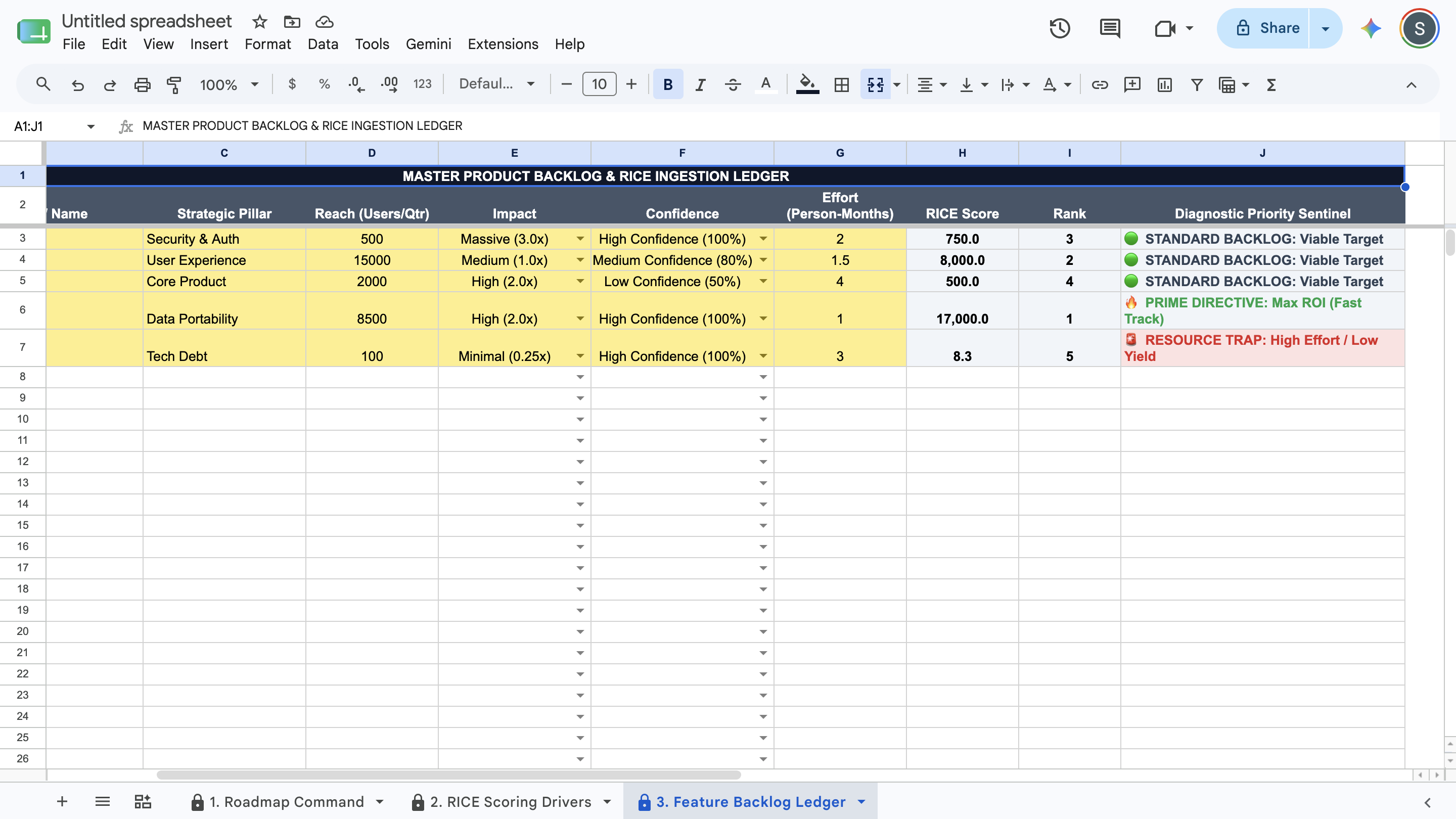Screen dimensions: 1456x819
Task: Collapse the toolbar with the chevron
Action: [x=1411, y=85]
